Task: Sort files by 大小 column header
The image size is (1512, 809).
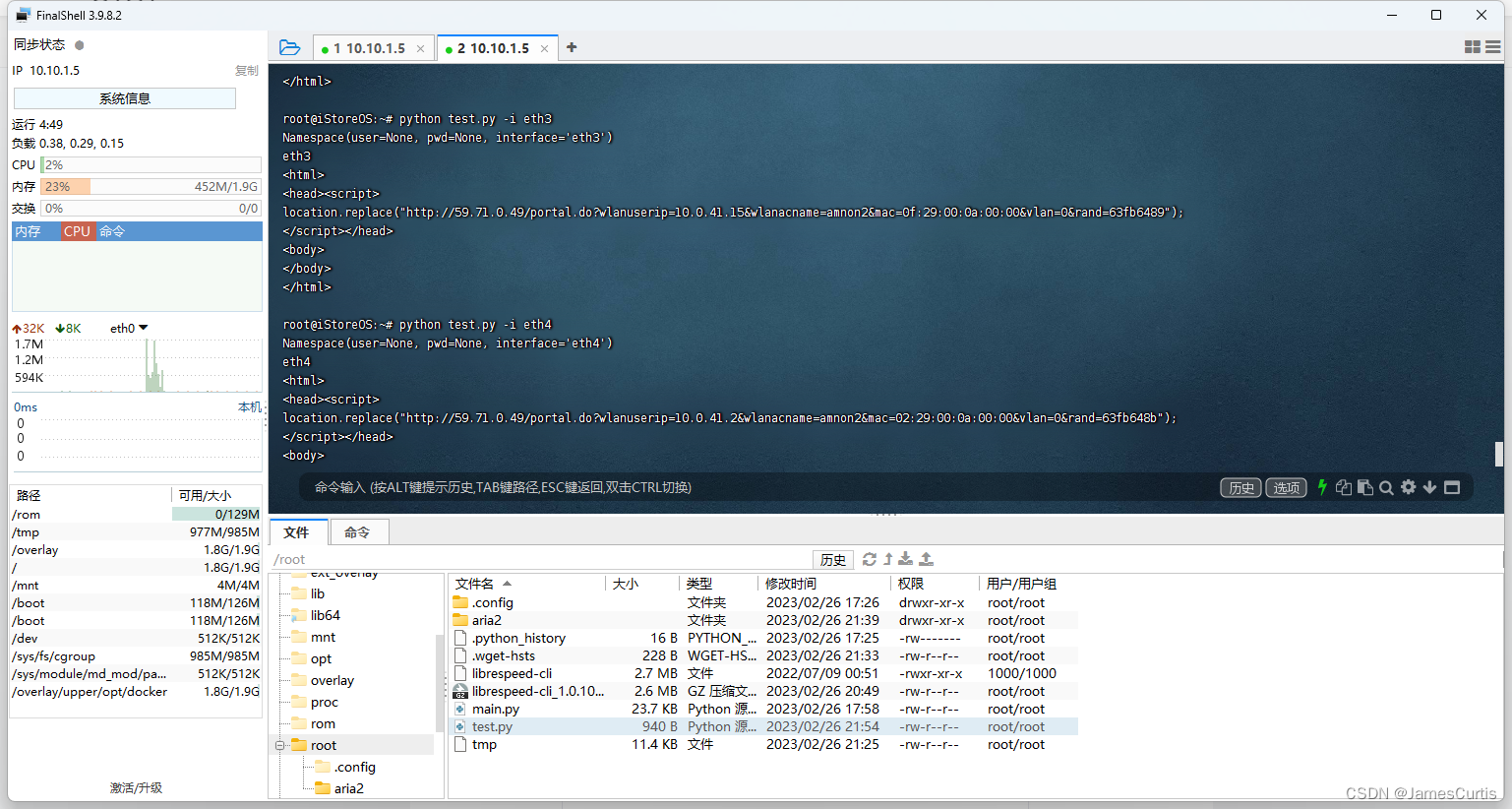Action: point(642,584)
